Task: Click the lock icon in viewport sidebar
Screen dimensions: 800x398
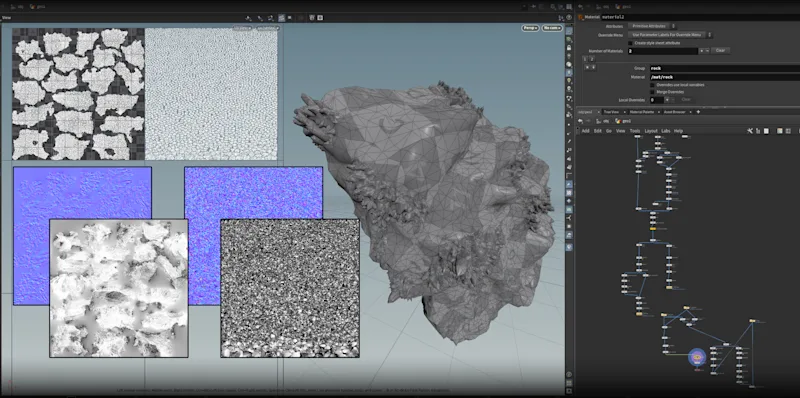Action: coord(569,47)
